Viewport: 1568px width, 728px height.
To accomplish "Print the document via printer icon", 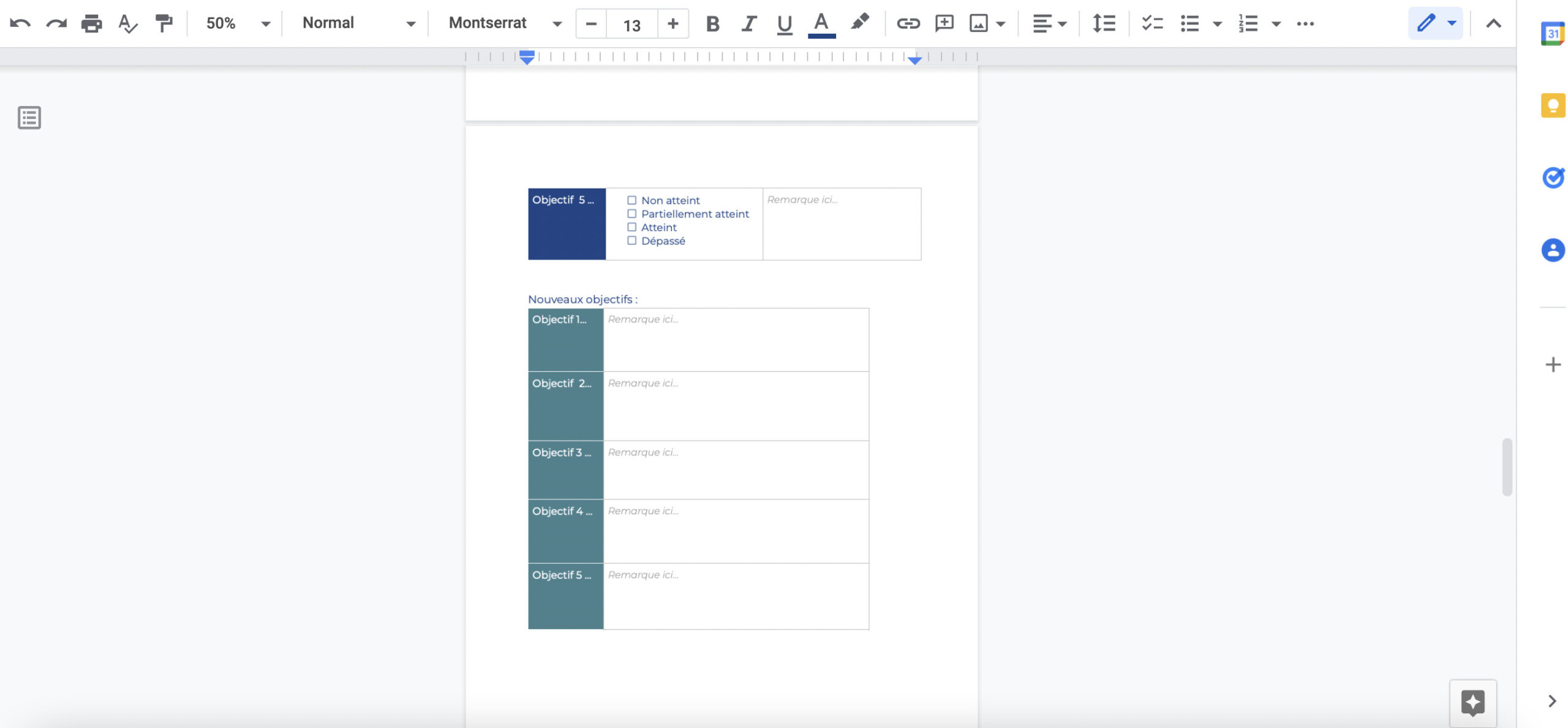I will tap(92, 24).
